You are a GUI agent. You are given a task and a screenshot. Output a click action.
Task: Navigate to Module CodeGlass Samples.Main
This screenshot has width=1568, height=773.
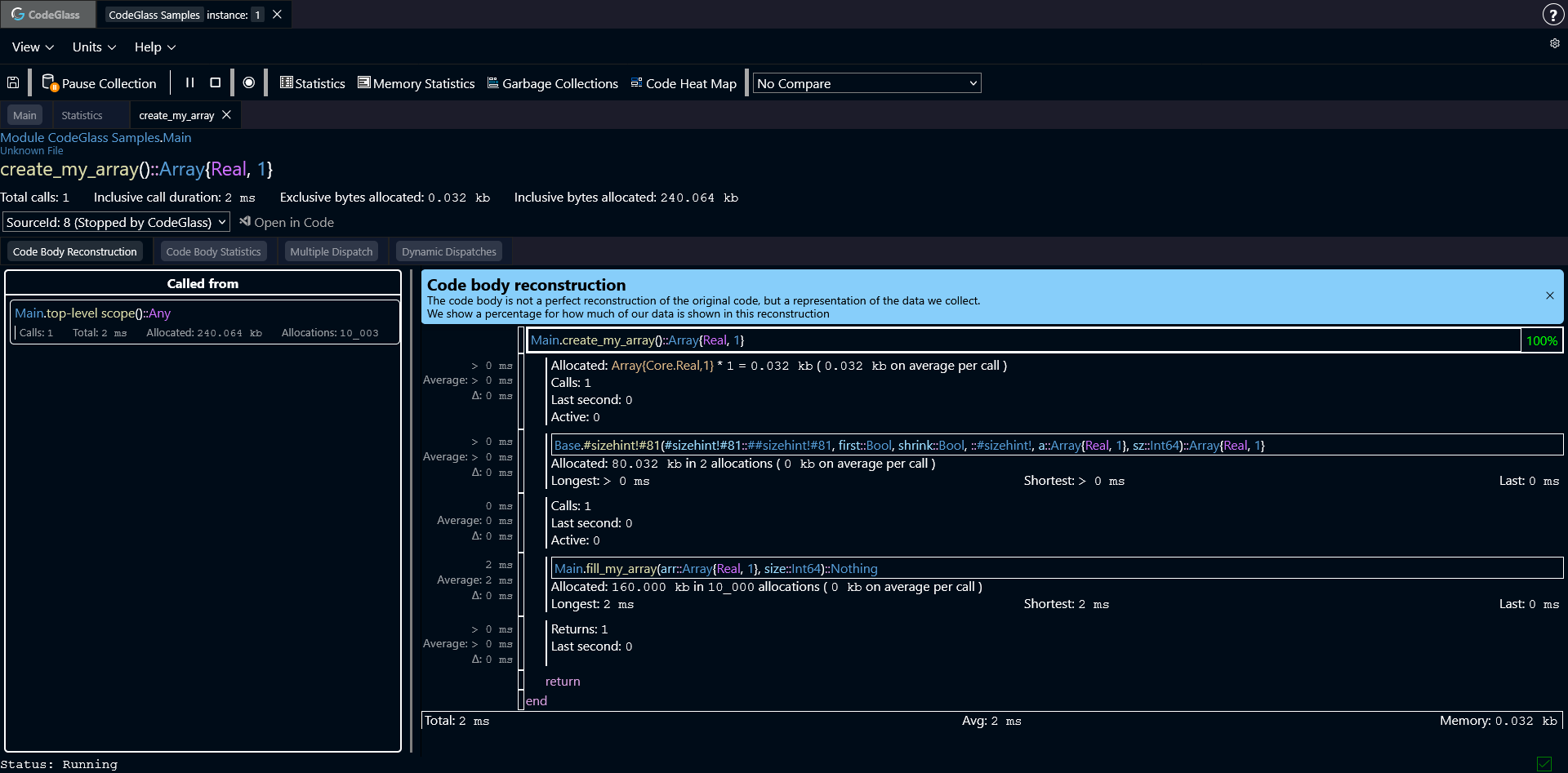(96, 137)
